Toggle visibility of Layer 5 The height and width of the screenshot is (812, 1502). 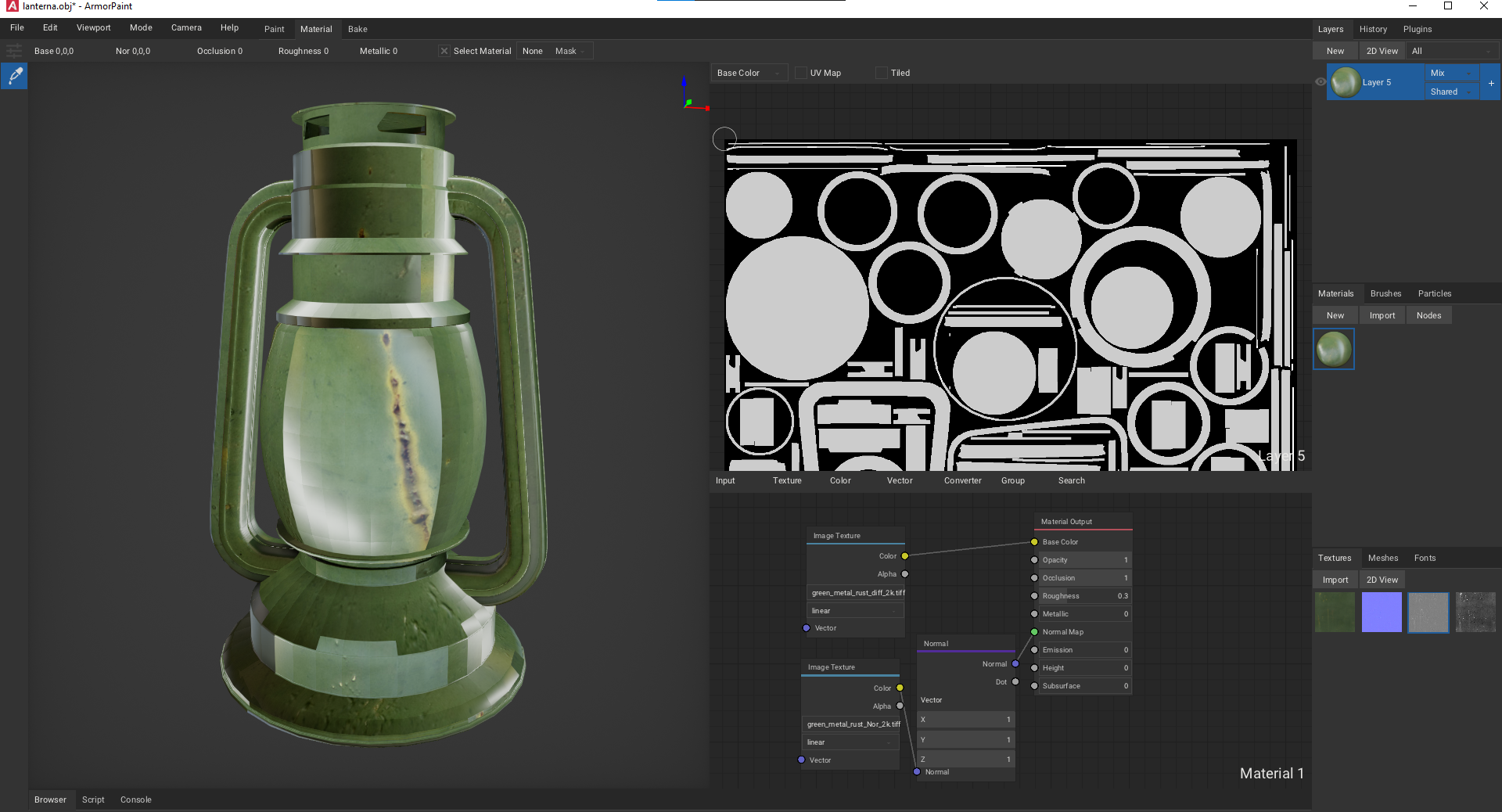[x=1319, y=81]
